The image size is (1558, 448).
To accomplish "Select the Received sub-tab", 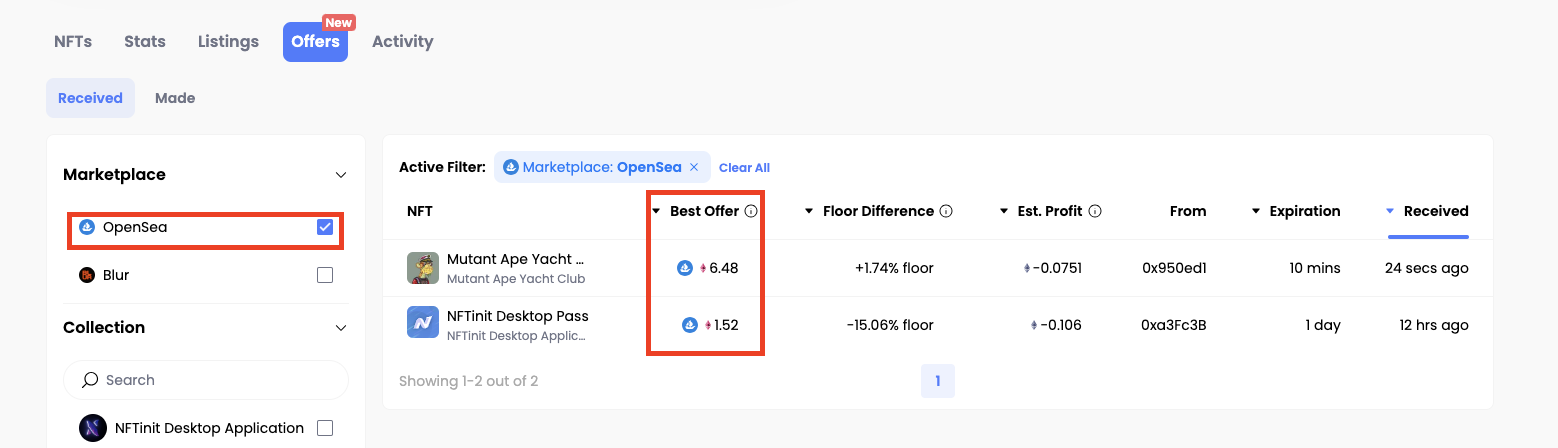I will click(x=90, y=98).
